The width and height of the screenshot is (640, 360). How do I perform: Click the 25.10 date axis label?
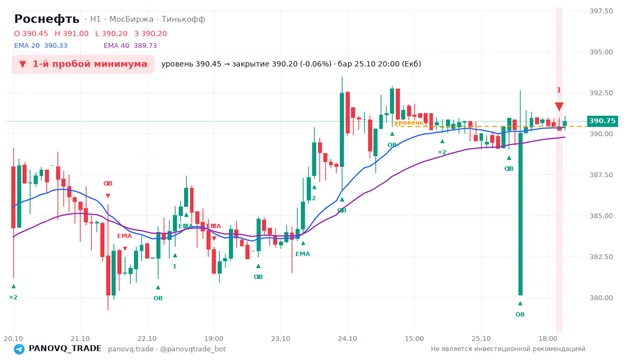481,339
